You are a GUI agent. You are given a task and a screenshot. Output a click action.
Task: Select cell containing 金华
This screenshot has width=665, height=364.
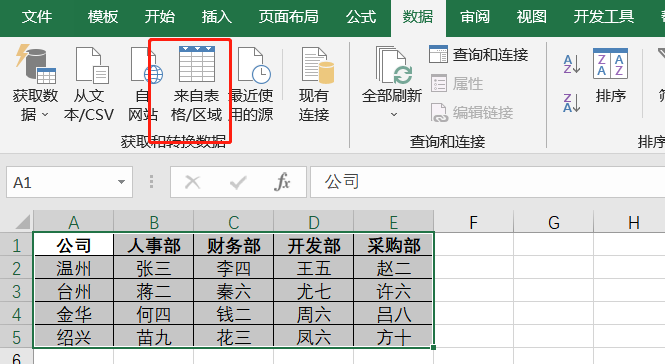point(73,314)
